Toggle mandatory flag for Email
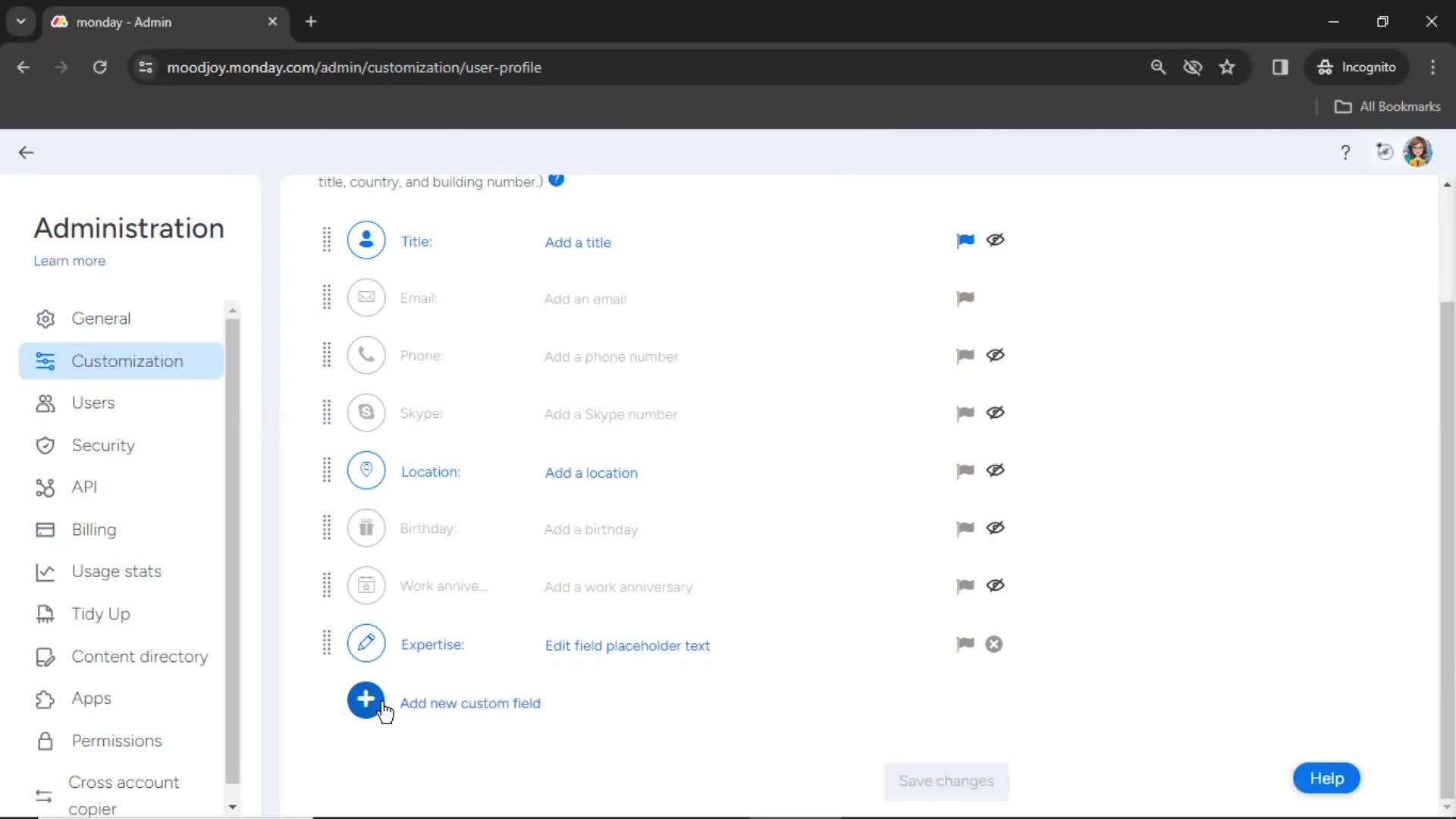Viewport: 1456px width, 819px height. [x=965, y=298]
